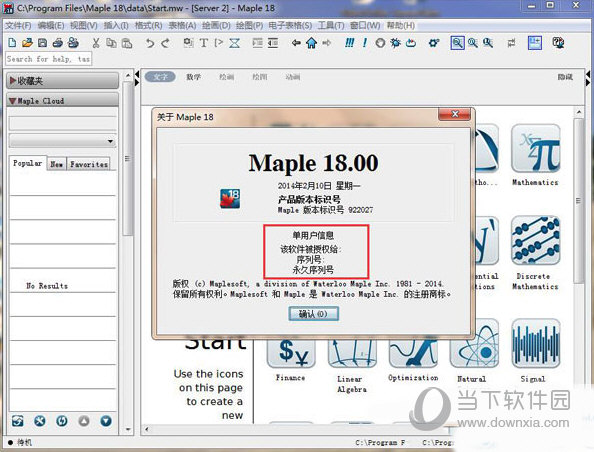Close the 关于 Maple 18 dialog

pyautogui.click(x=455, y=114)
